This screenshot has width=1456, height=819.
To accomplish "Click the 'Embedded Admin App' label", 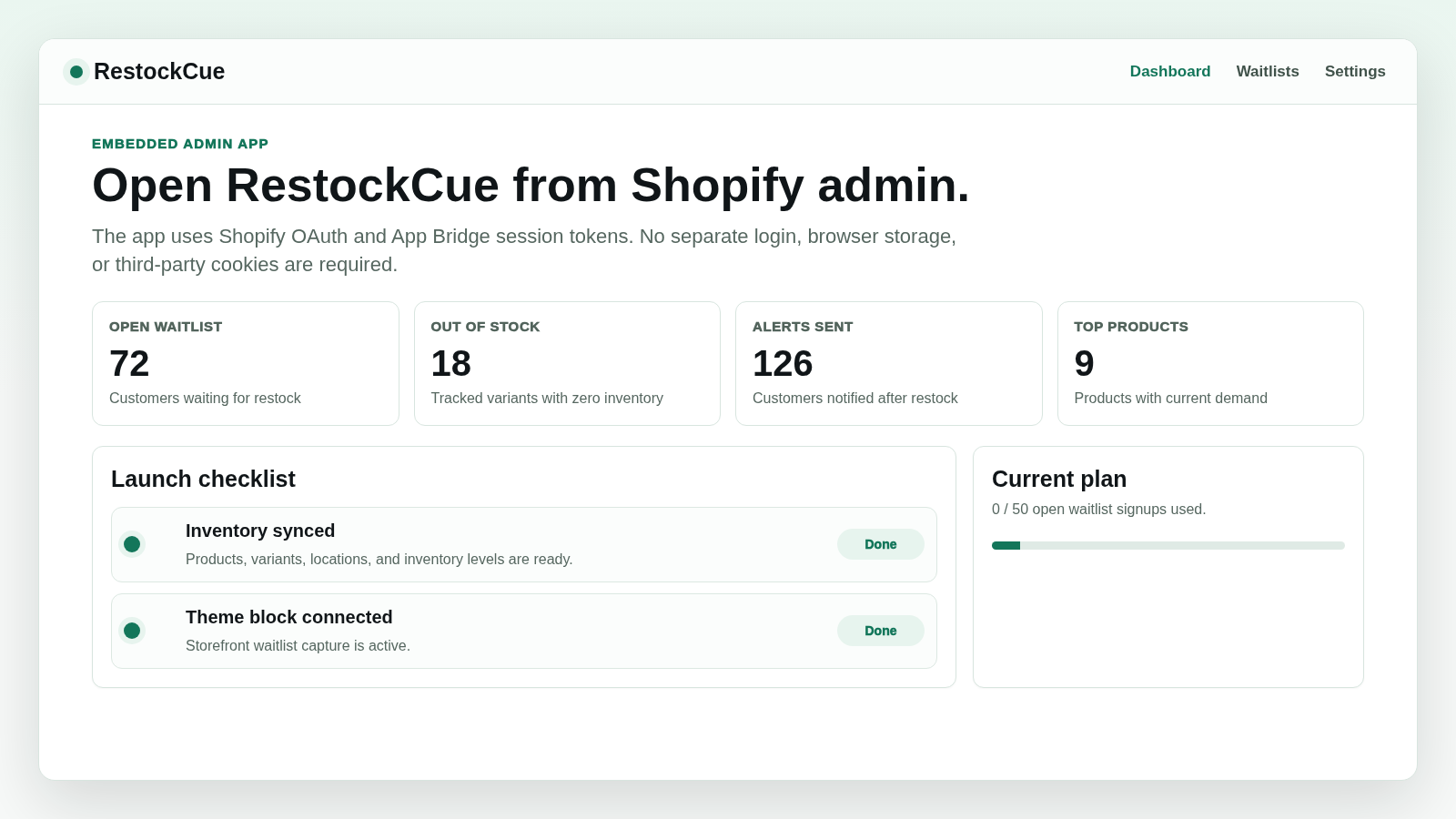I will (x=180, y=144).
